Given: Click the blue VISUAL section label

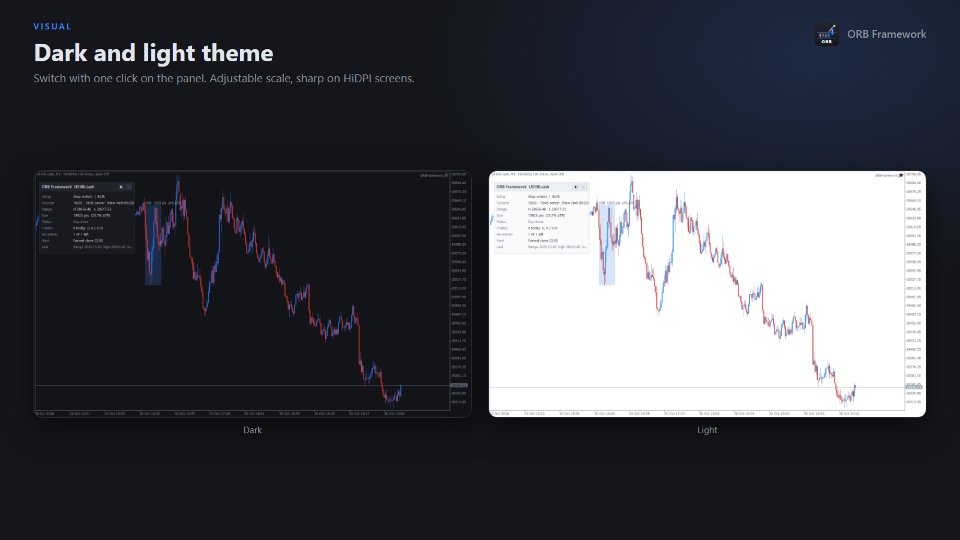Looking at the screenshot, I should click(x=52, y=26).
